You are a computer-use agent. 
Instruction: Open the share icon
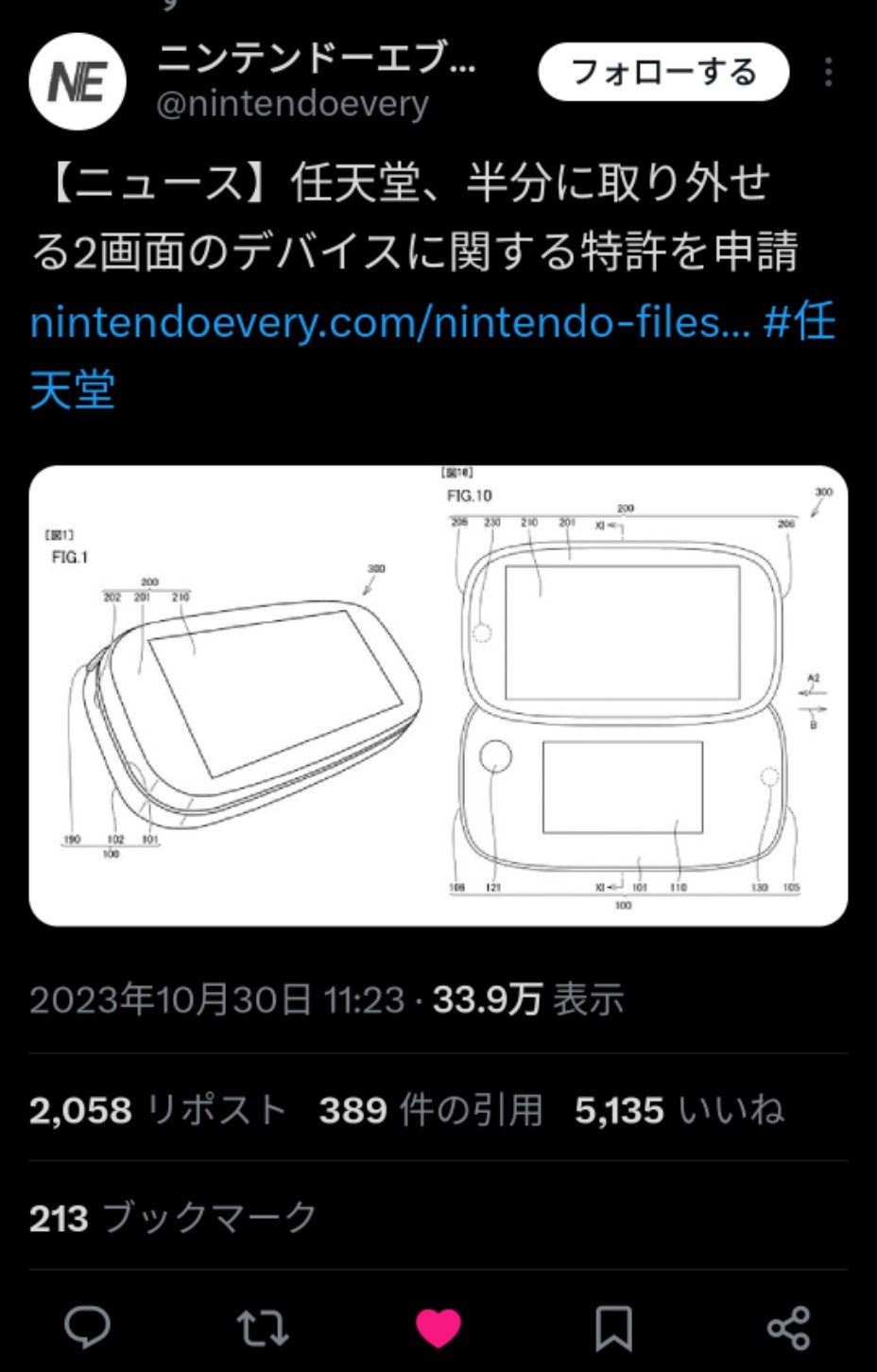tap(788, 1328)
